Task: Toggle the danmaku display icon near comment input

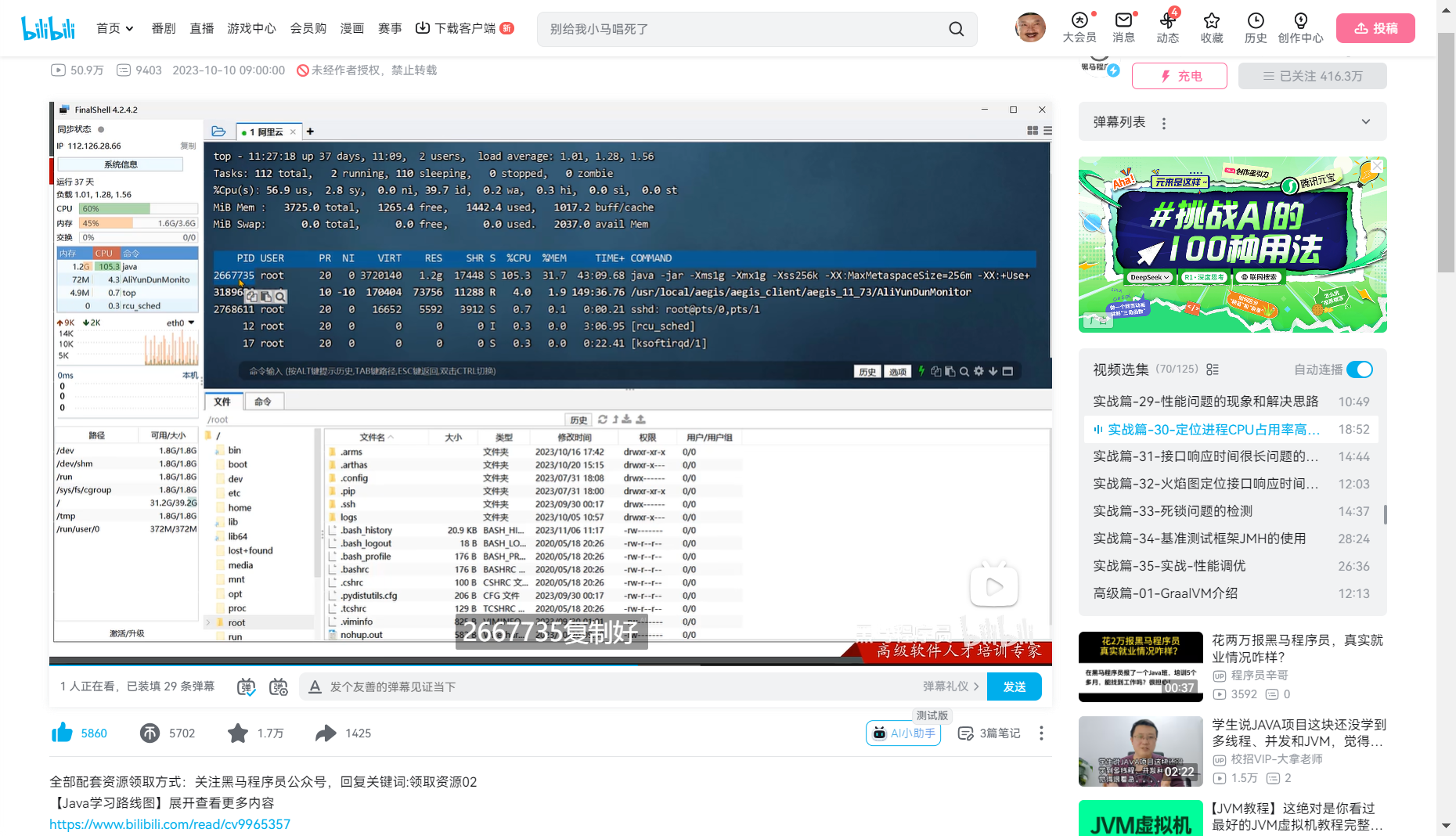Action: point(245,686)
